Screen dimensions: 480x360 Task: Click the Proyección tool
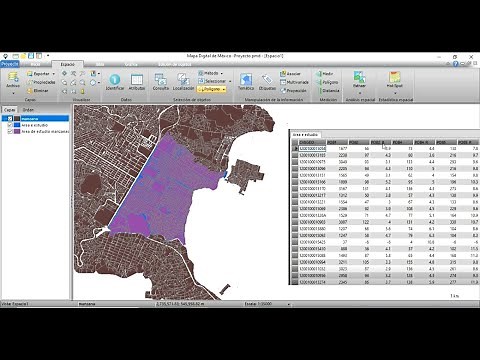[x=293, y=90]
